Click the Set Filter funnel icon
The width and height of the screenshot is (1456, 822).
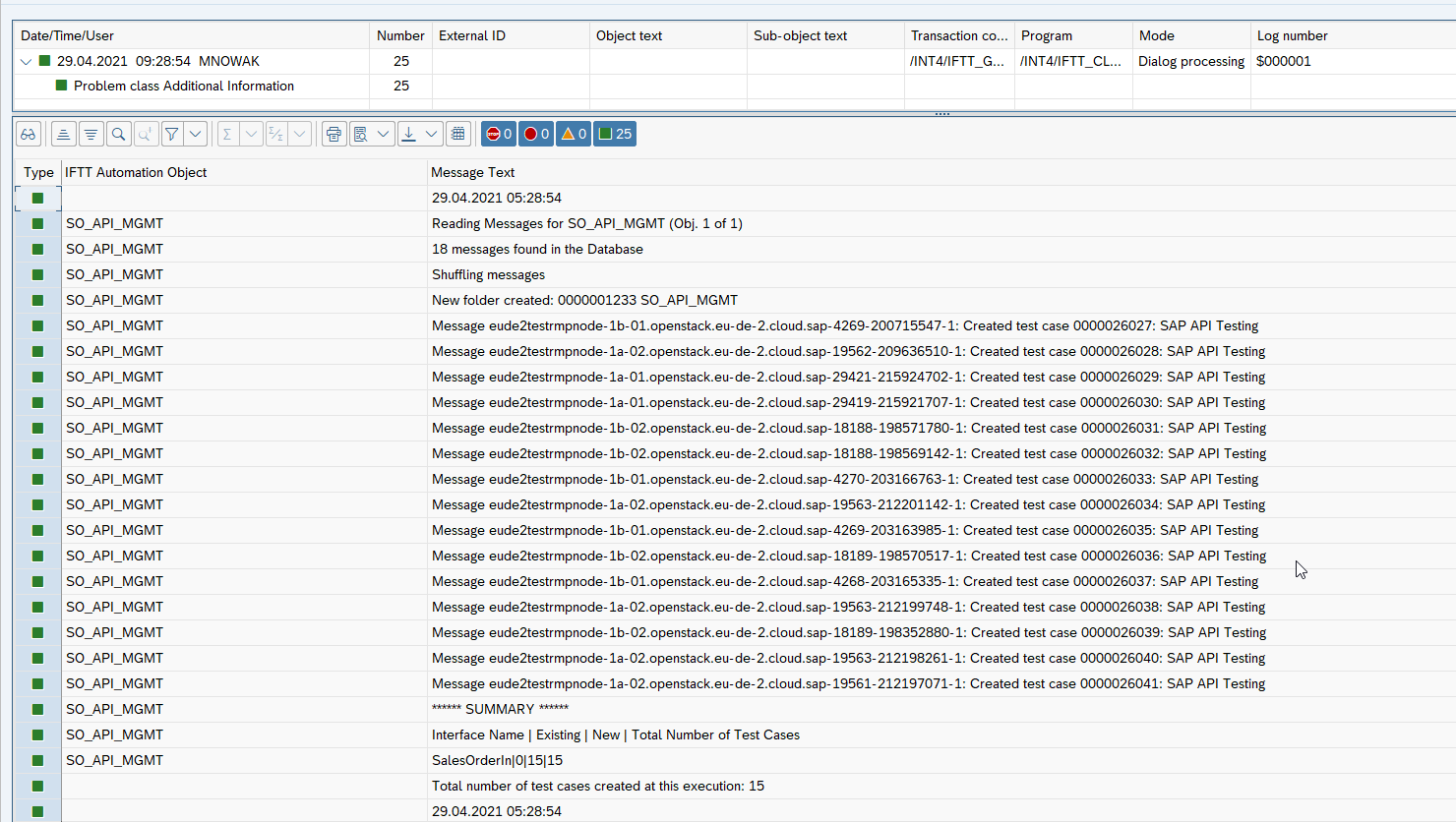[171, 134]
